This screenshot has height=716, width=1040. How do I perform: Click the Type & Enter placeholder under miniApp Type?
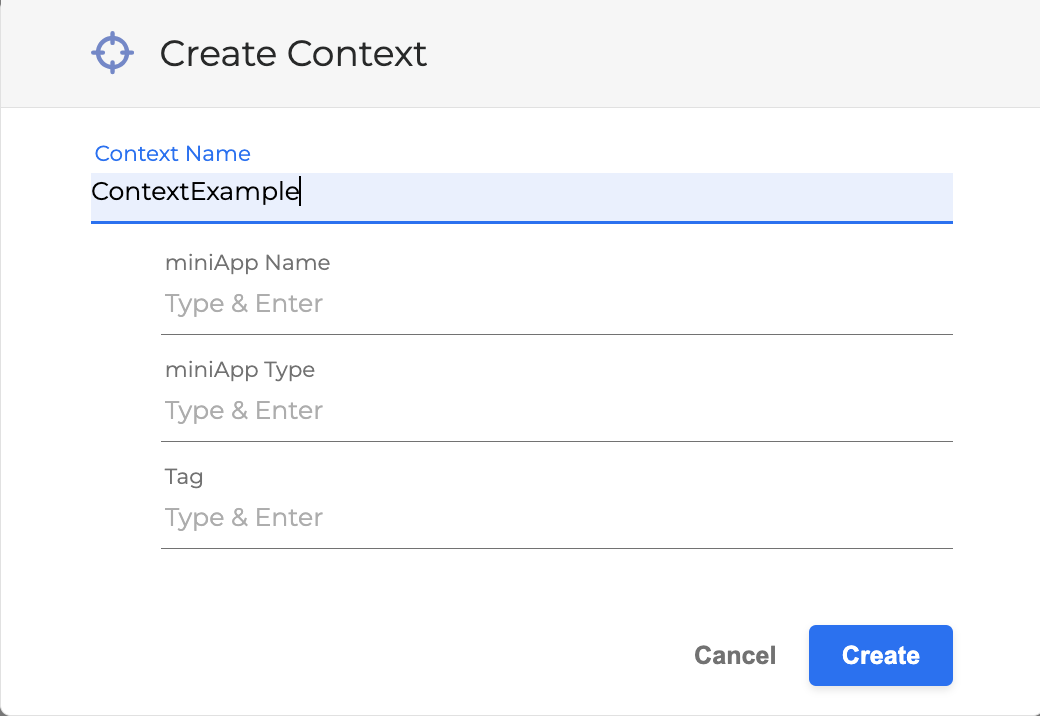click(x=244, y=410)
